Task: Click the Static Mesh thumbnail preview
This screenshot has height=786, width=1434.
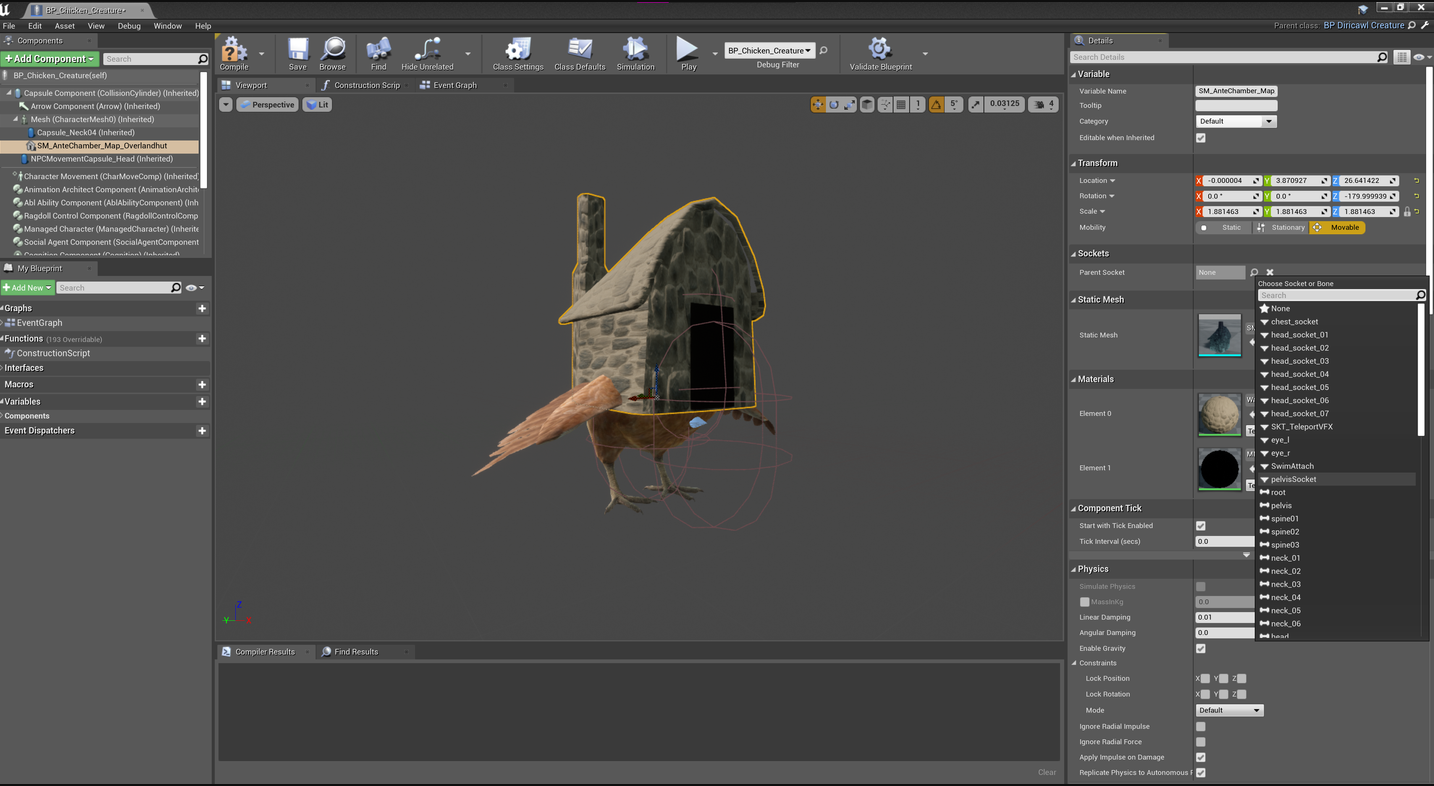Action: pos(1219,335)
